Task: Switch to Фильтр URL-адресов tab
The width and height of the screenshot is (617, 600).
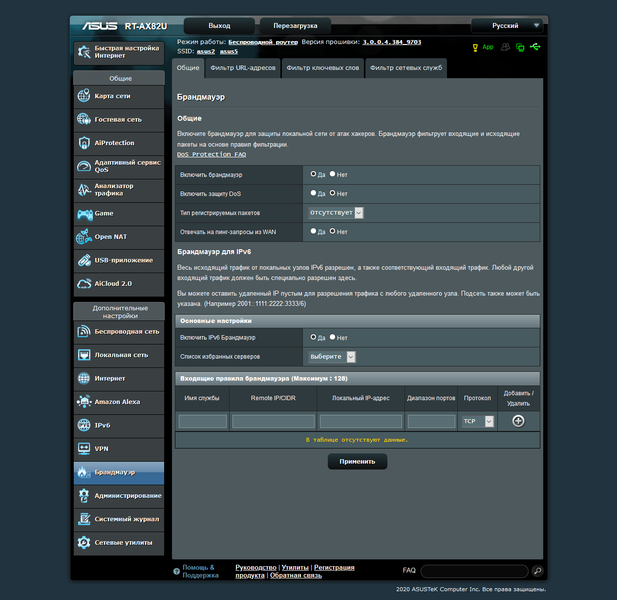Action: [x=243, y=68]
